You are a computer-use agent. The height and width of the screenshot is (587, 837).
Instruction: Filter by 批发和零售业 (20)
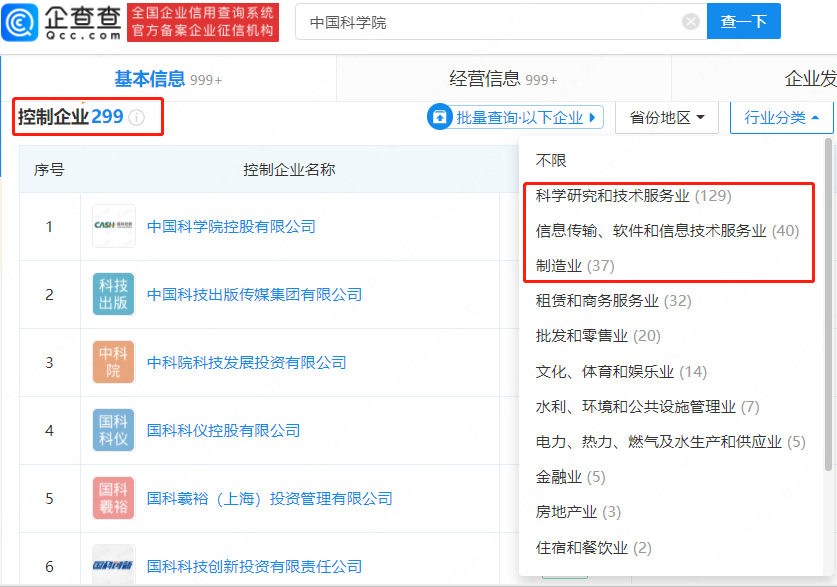pyautogui.click(x=598, y=336)
